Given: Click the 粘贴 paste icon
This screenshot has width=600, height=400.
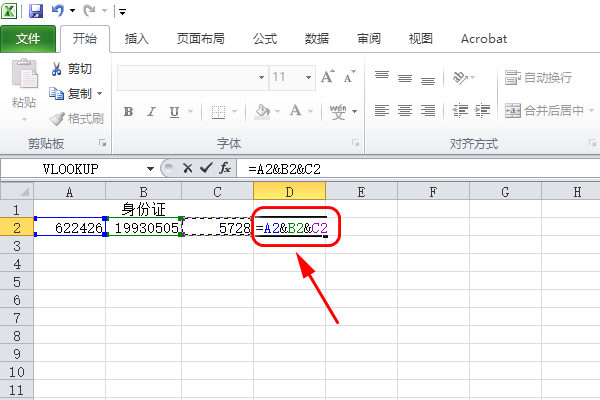Looking at the screenshot, I should (24, 74).
